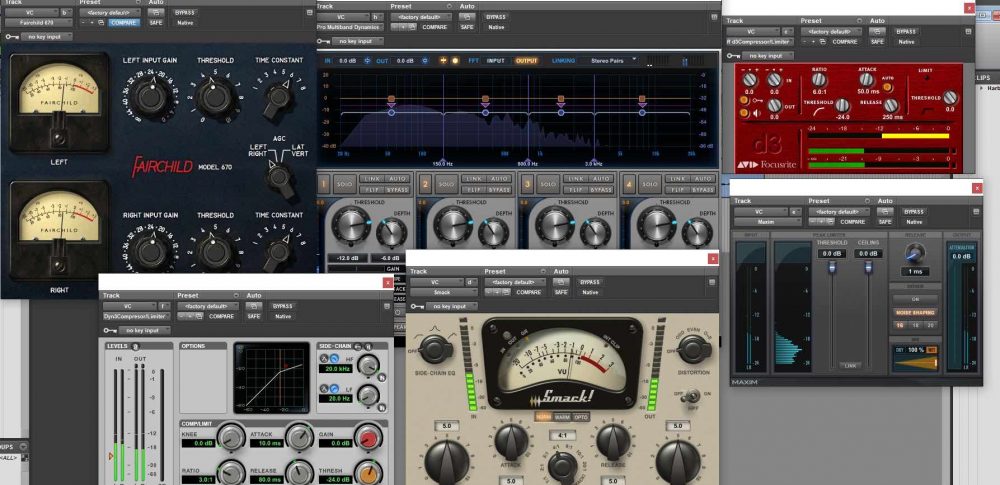Toggle Maxim Dither ON button

[x=915, y=299]
